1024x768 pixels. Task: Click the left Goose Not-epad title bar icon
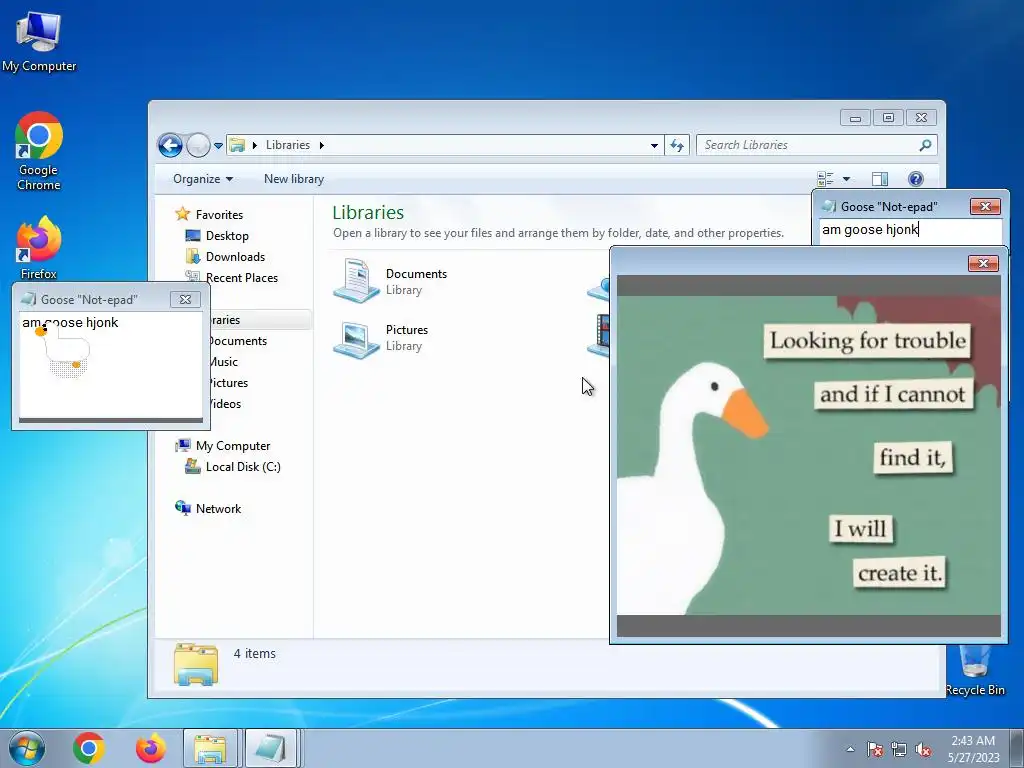coord(28,299)
